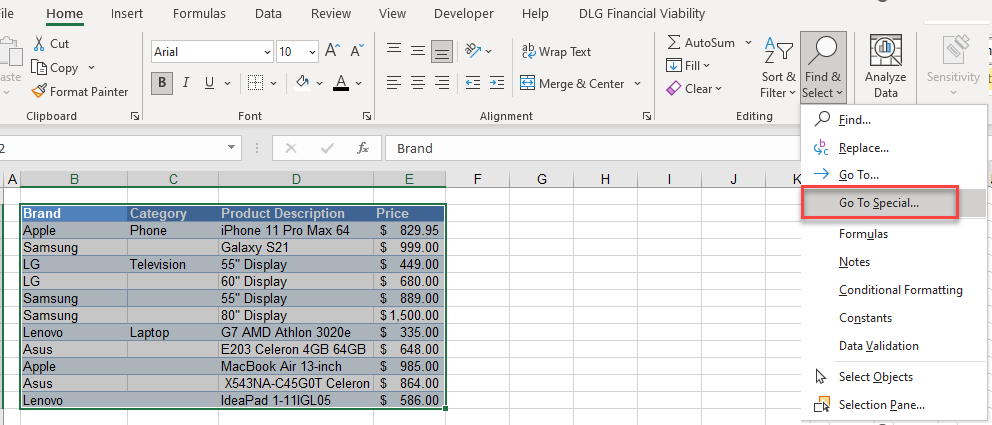Screen dimensions: 992x425
Task: Click the Center align icon
Action: (x=418, y=83)
